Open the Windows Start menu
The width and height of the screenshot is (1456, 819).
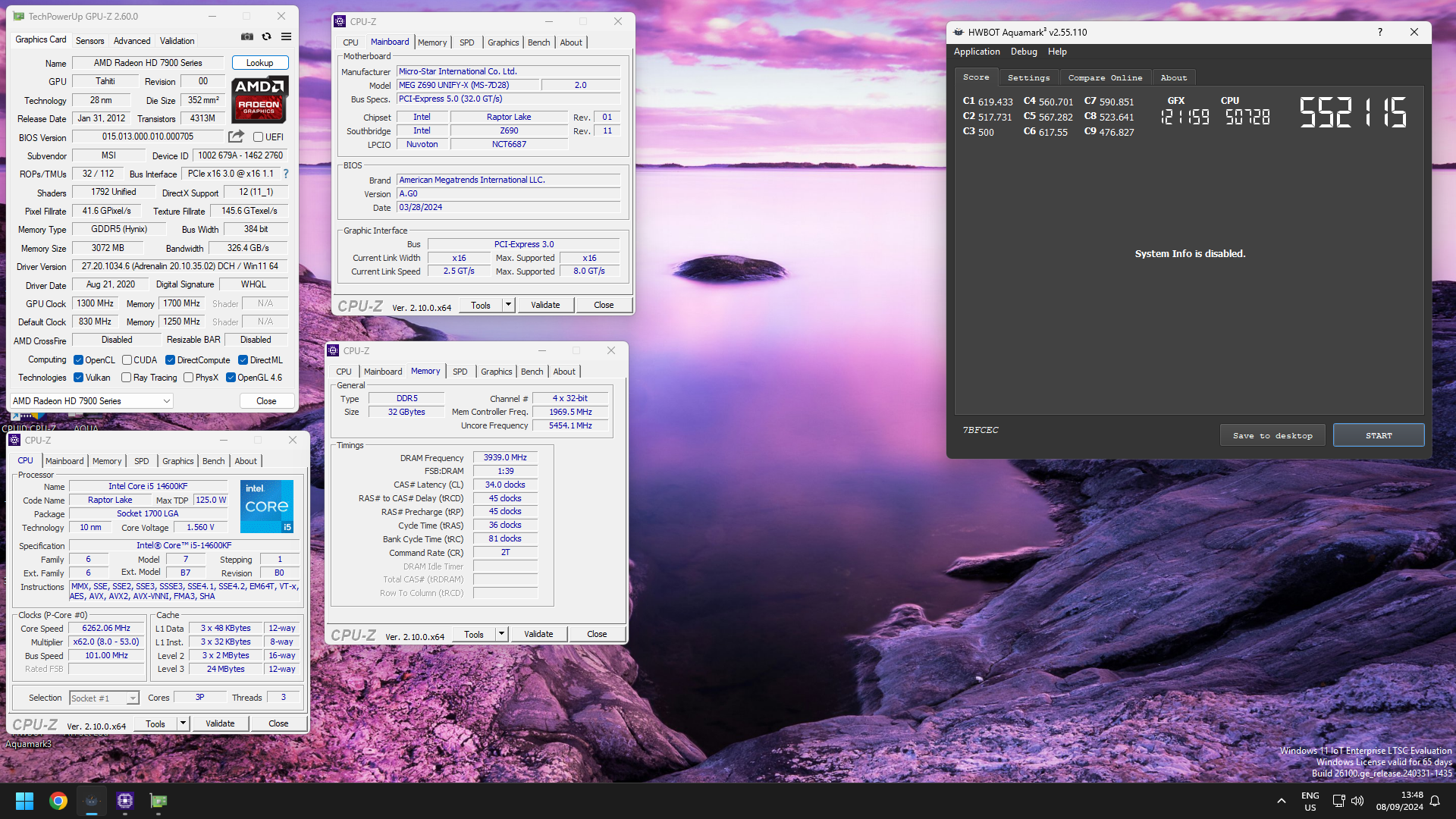[24, 801]
